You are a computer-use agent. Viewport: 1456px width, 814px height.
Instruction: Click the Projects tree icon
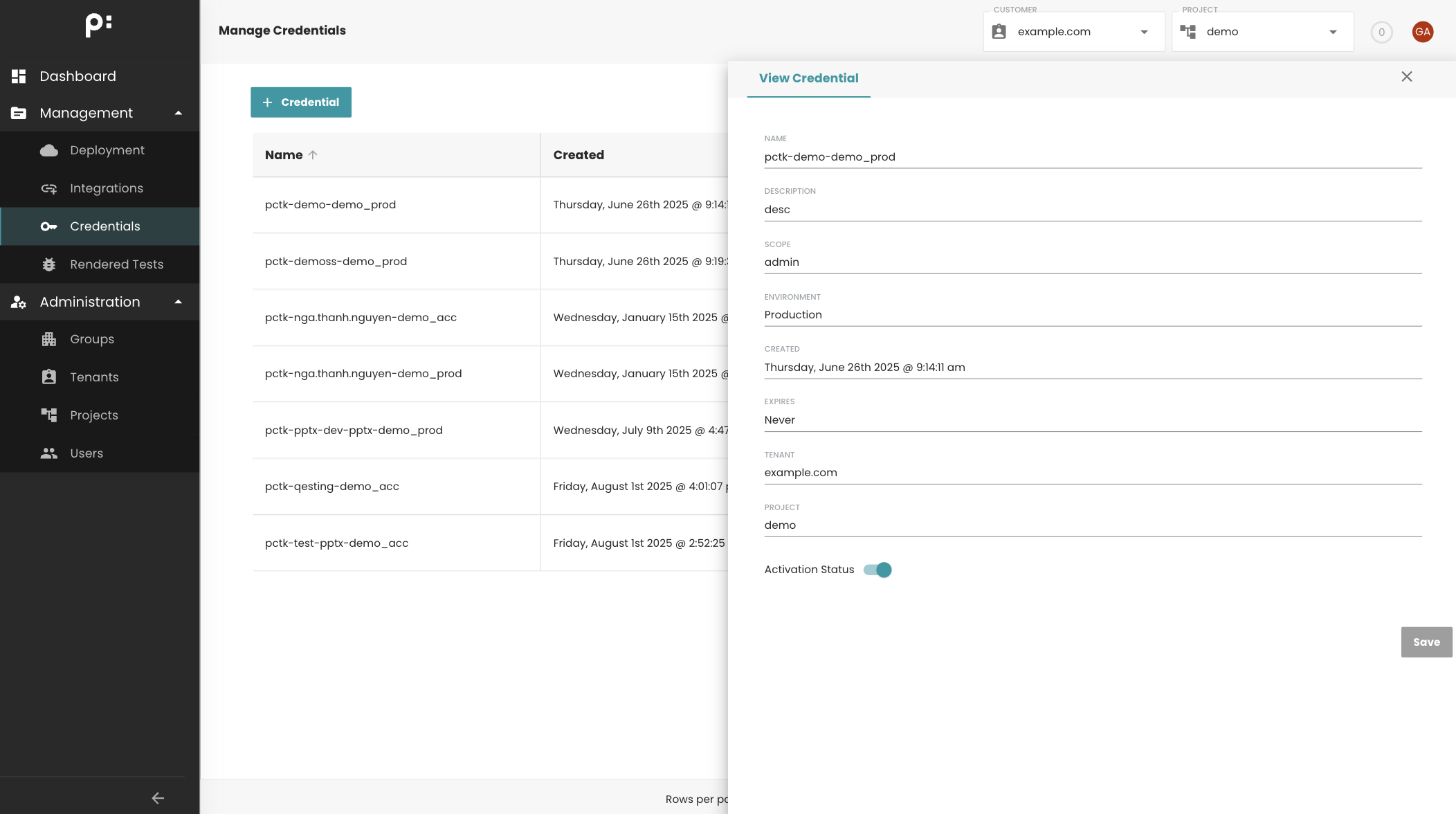click(49, 415)
